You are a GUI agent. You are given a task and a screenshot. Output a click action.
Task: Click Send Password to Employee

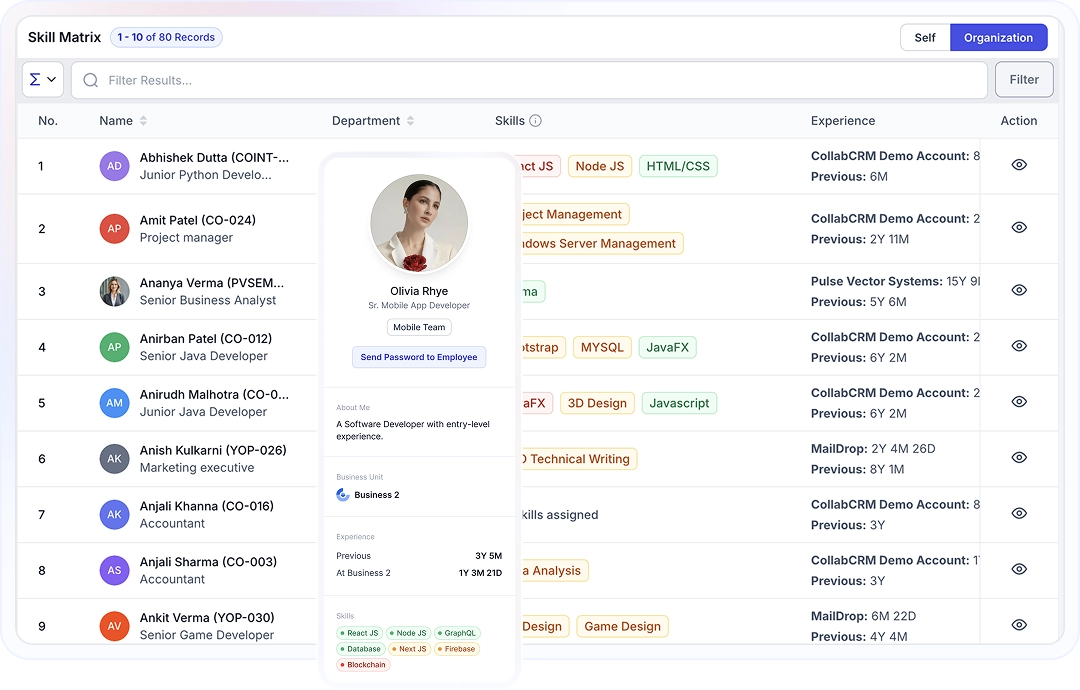[419, 356]
